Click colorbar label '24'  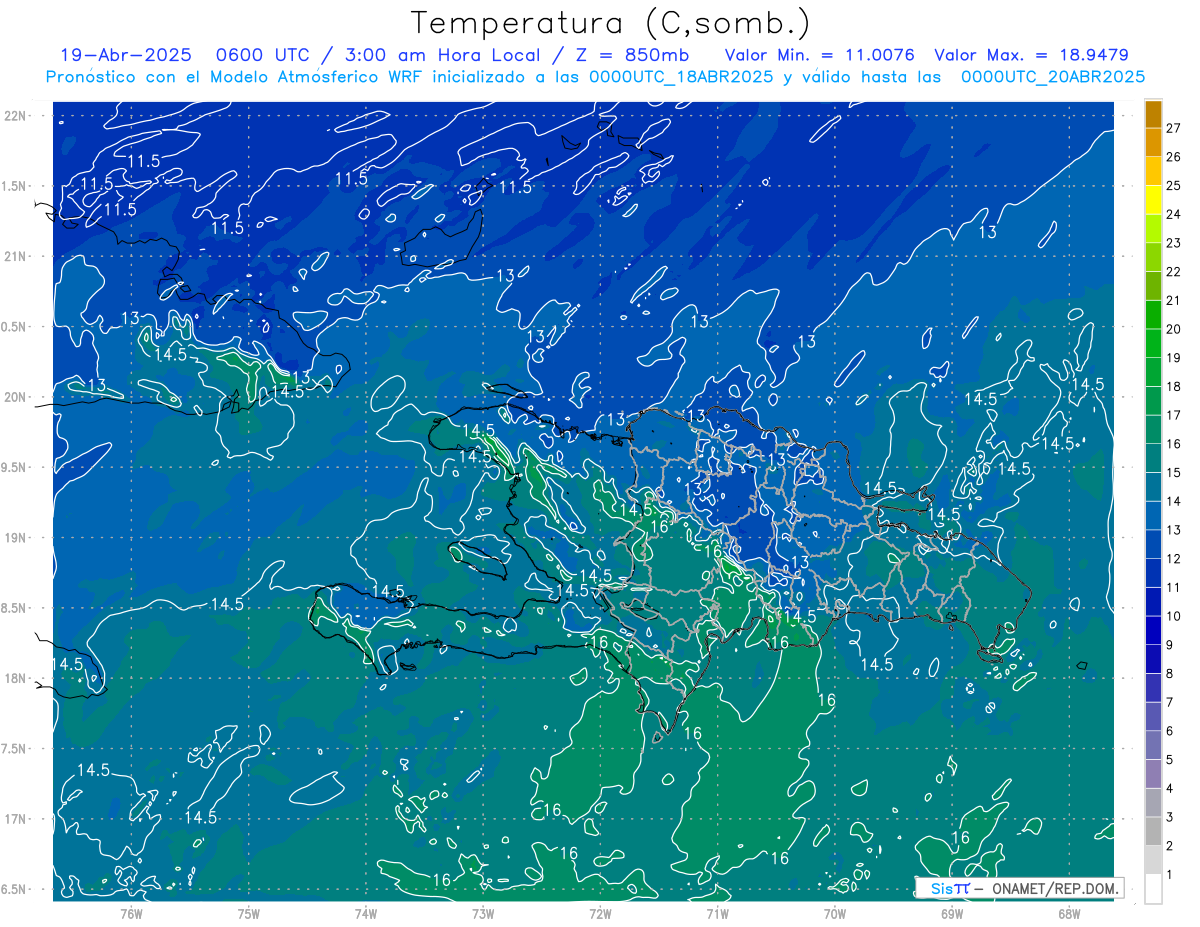(x=1173, y=214)
